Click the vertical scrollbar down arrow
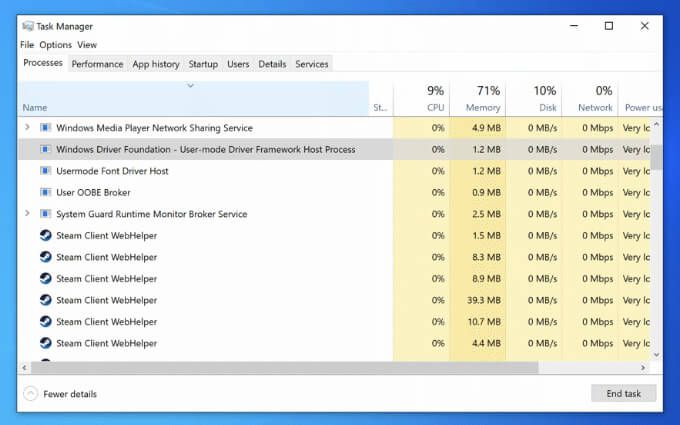 (657, 355)
